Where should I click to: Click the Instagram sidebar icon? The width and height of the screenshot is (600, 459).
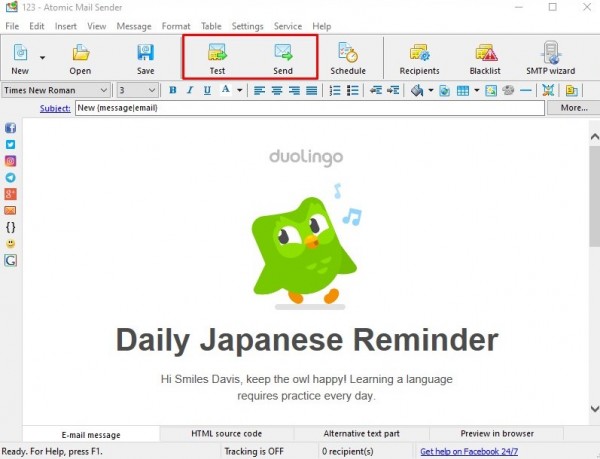click(x=10, y=161)
